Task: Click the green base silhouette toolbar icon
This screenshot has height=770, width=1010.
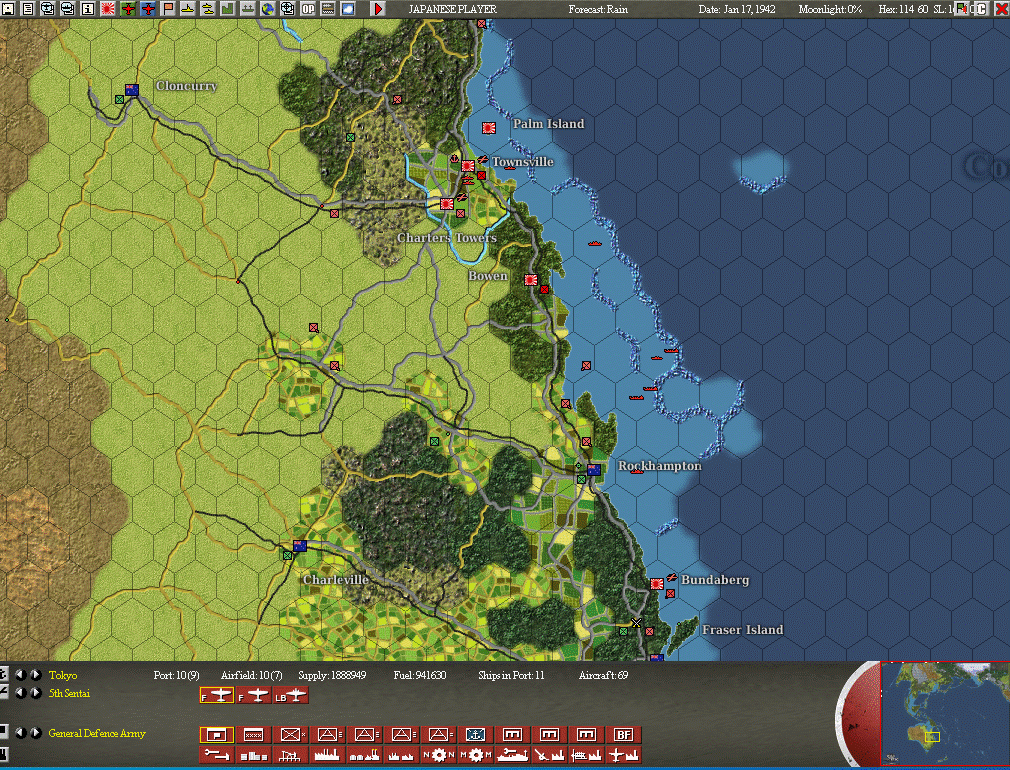Action: [227, 9]
